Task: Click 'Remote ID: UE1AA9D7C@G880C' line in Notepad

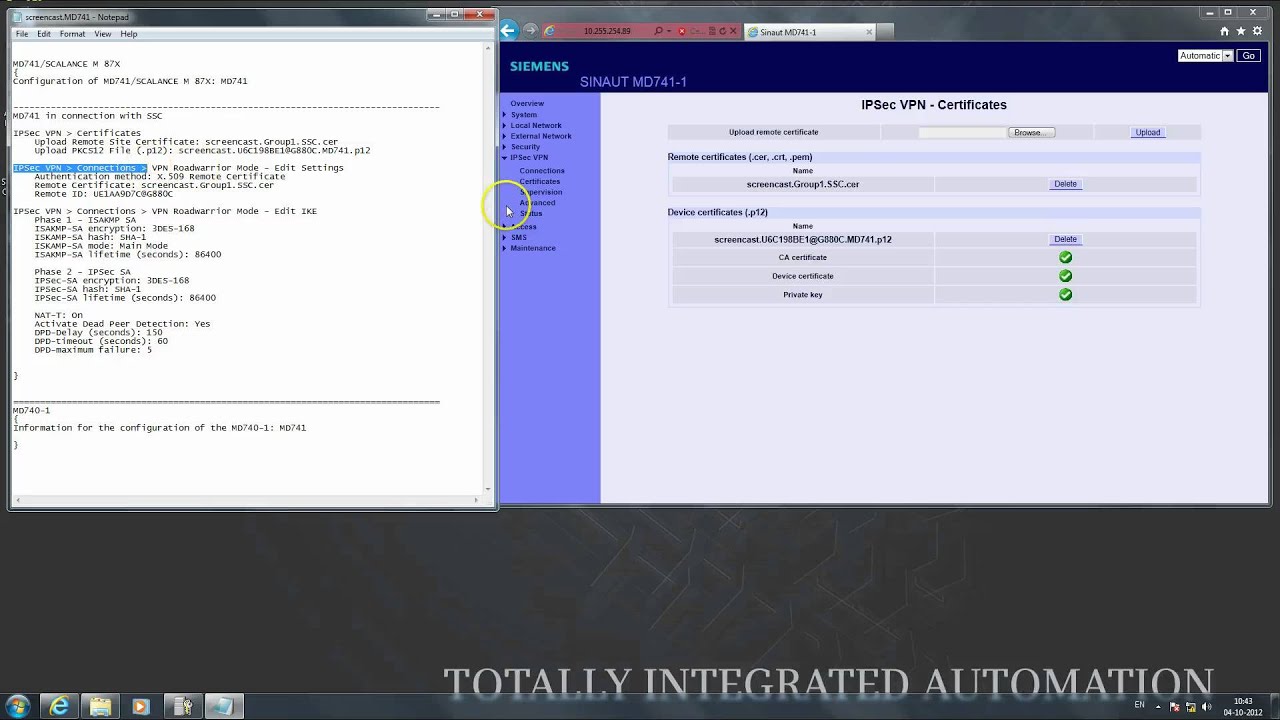Action: (103, 194)
